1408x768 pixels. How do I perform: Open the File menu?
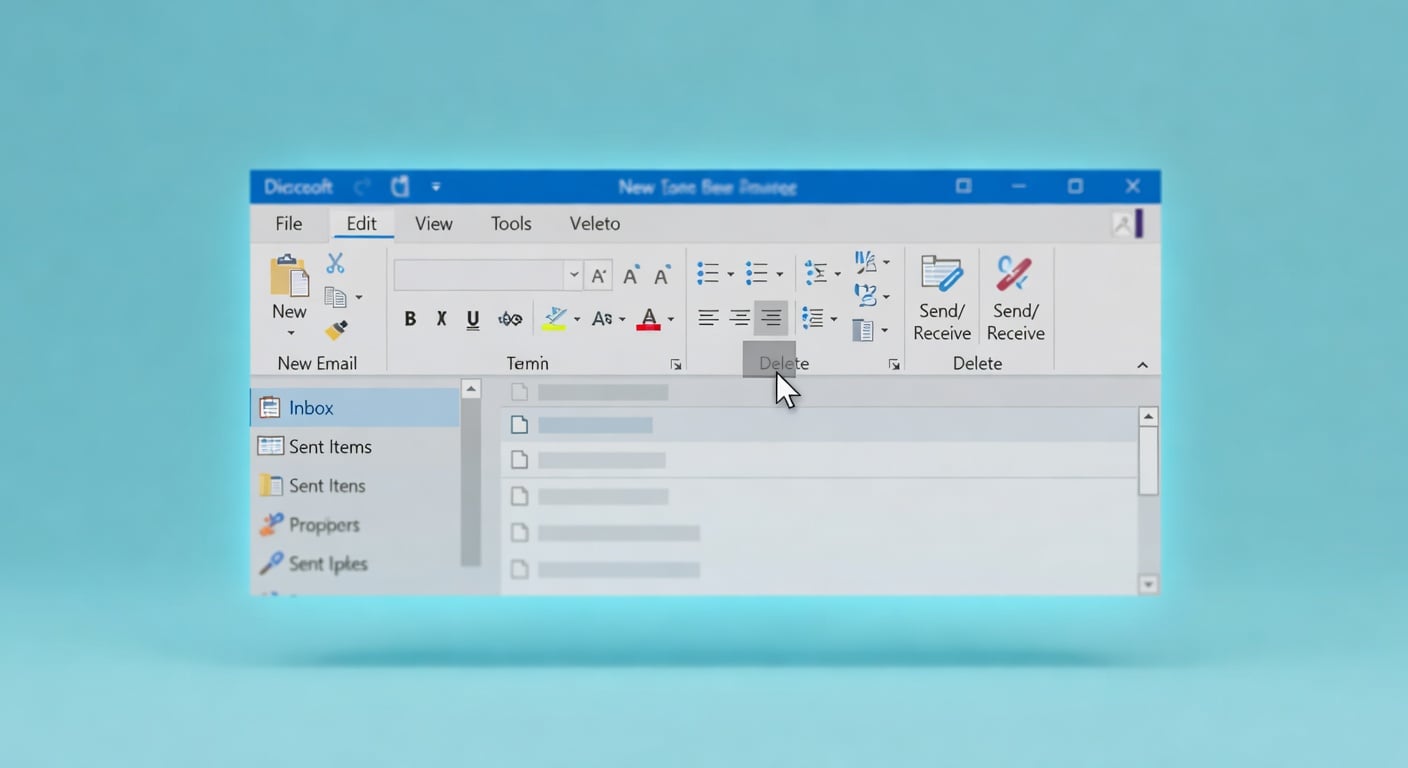click(289, 224)
